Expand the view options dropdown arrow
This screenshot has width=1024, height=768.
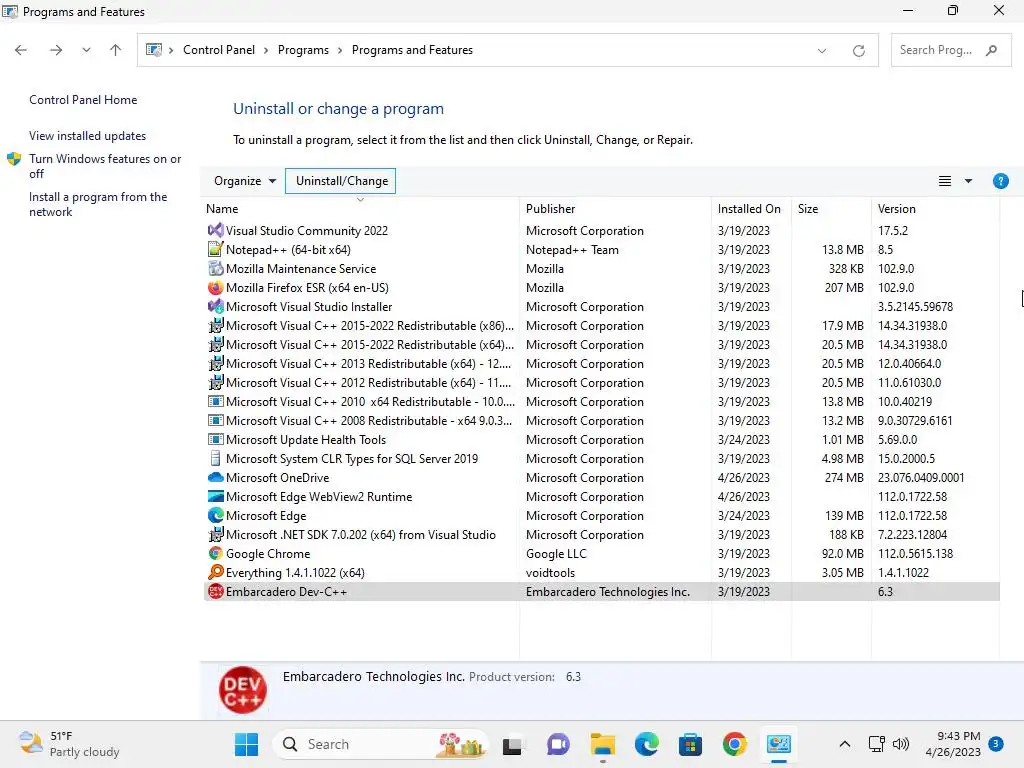(x=968, y=181)
